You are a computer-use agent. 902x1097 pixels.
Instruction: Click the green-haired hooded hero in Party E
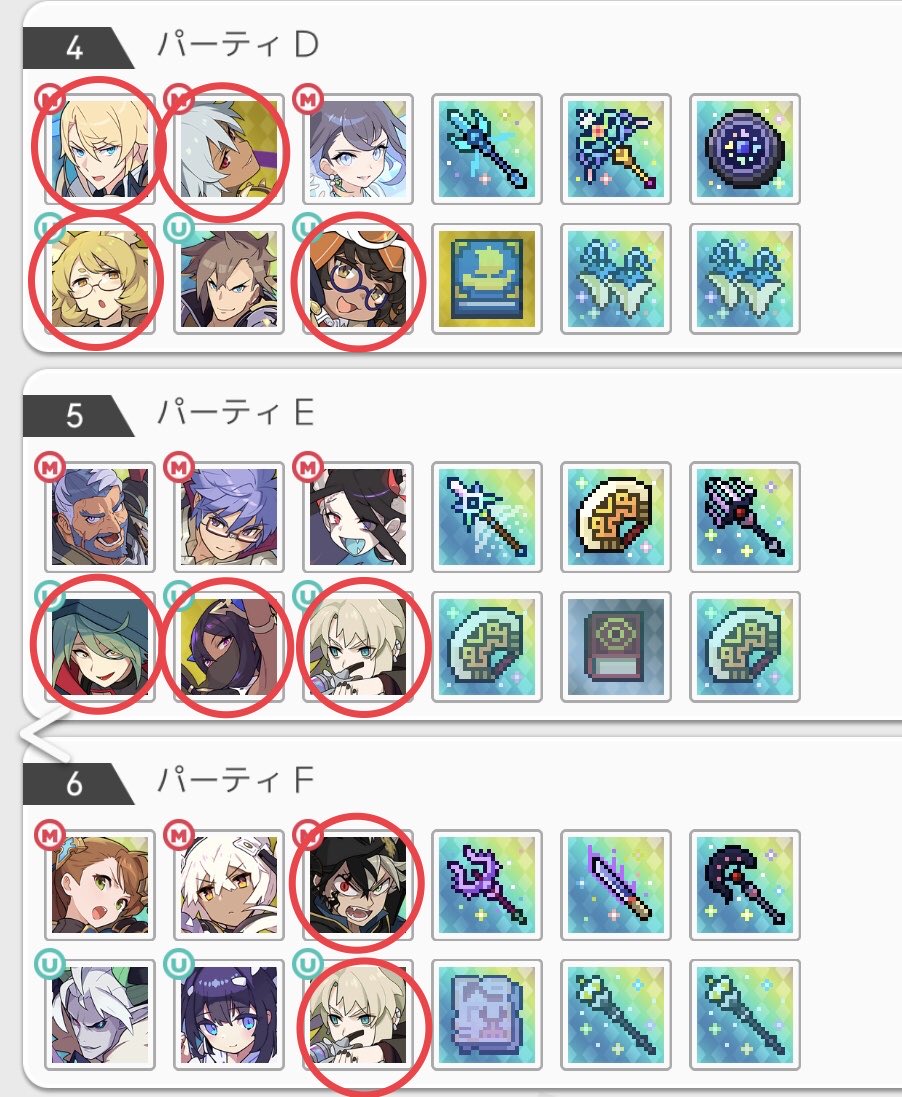tap(99, 646)
